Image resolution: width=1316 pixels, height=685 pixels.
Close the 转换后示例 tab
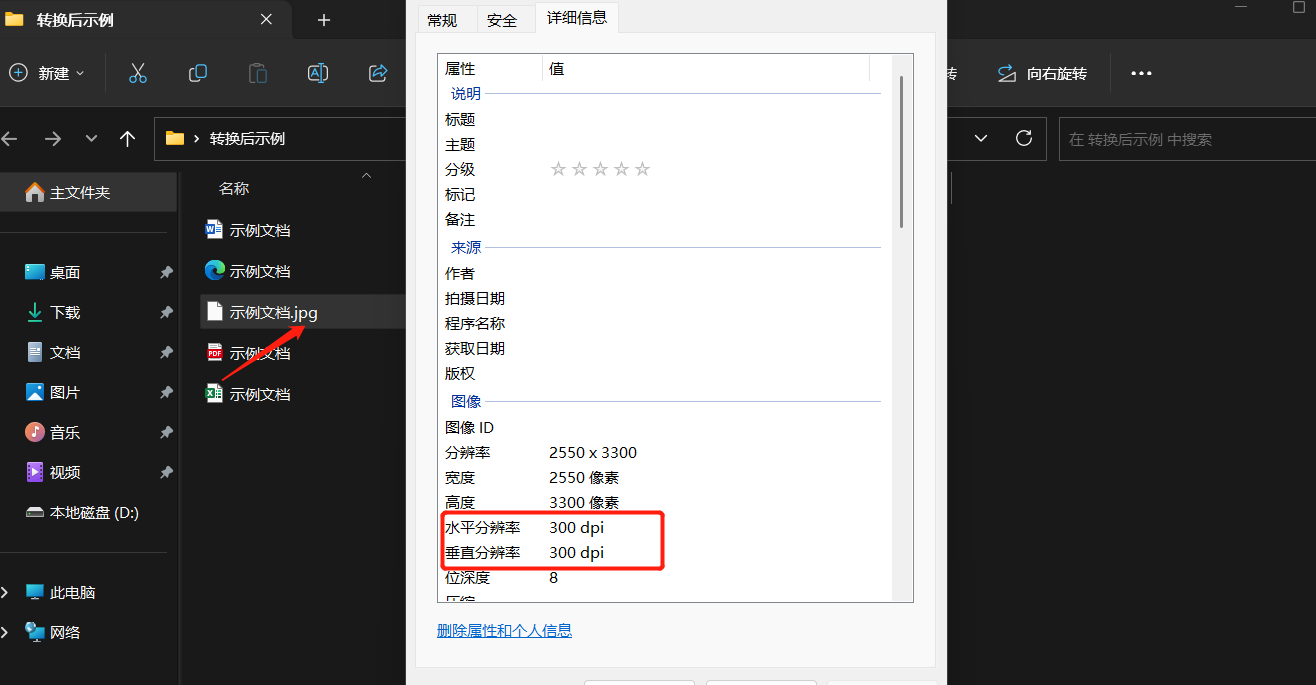point(266,19)
